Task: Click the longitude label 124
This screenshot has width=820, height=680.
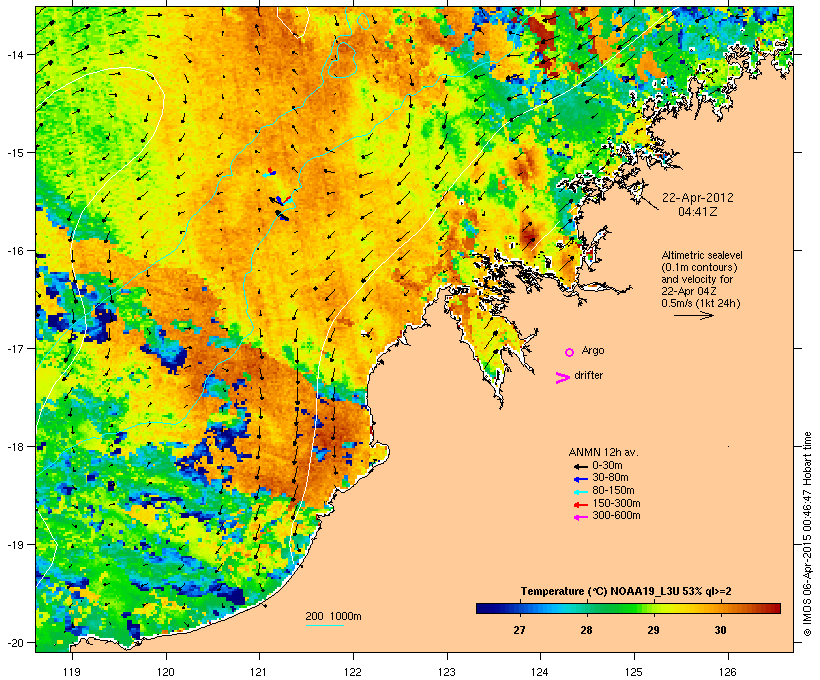Action: (540, 672)
